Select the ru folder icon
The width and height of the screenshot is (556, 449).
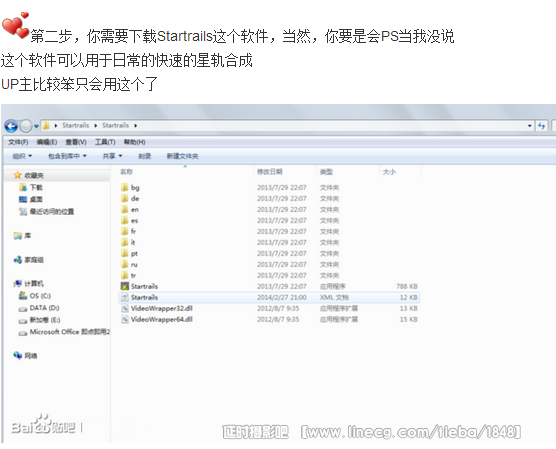click(124, 264)
